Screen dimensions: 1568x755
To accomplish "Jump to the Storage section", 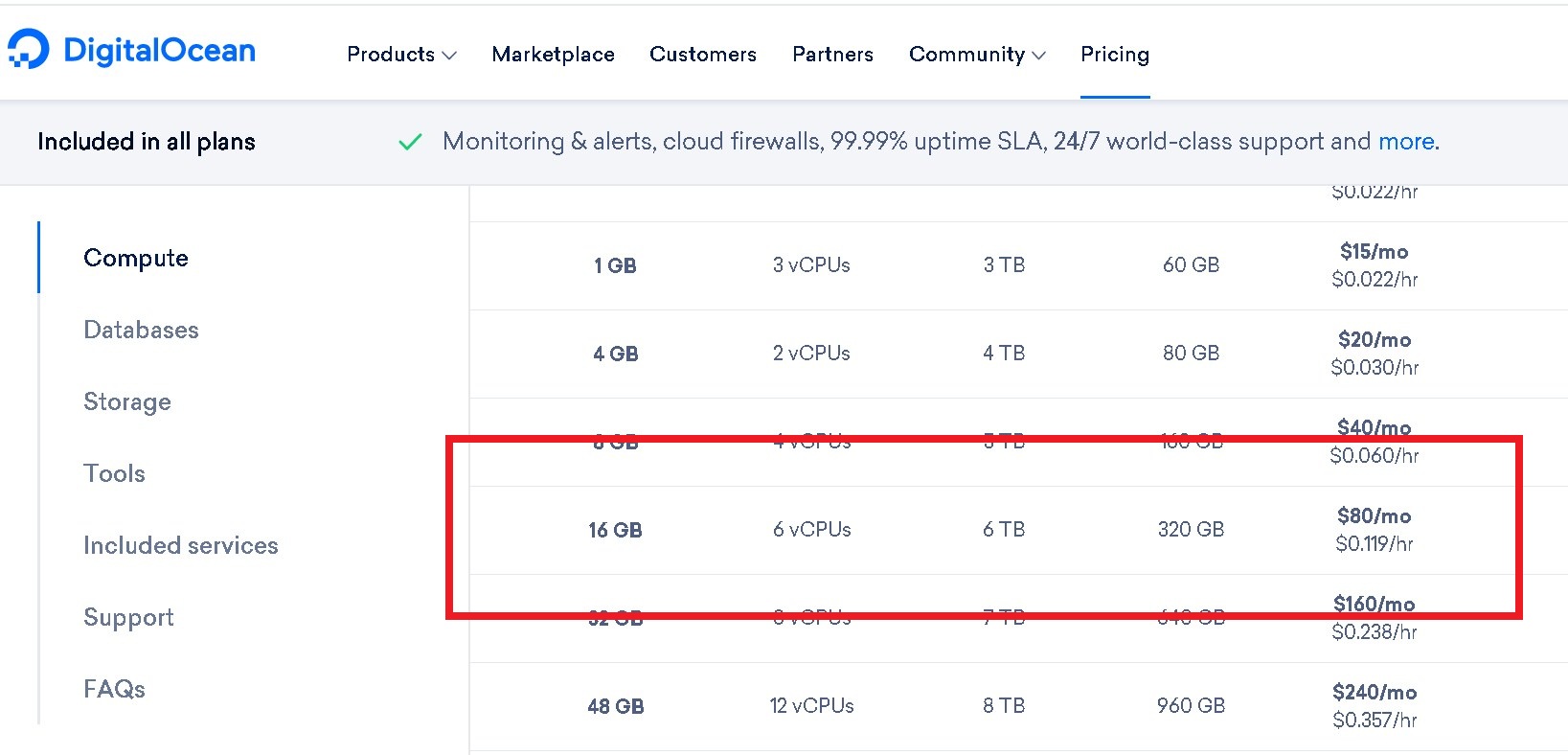I will (x=127, y=401).
